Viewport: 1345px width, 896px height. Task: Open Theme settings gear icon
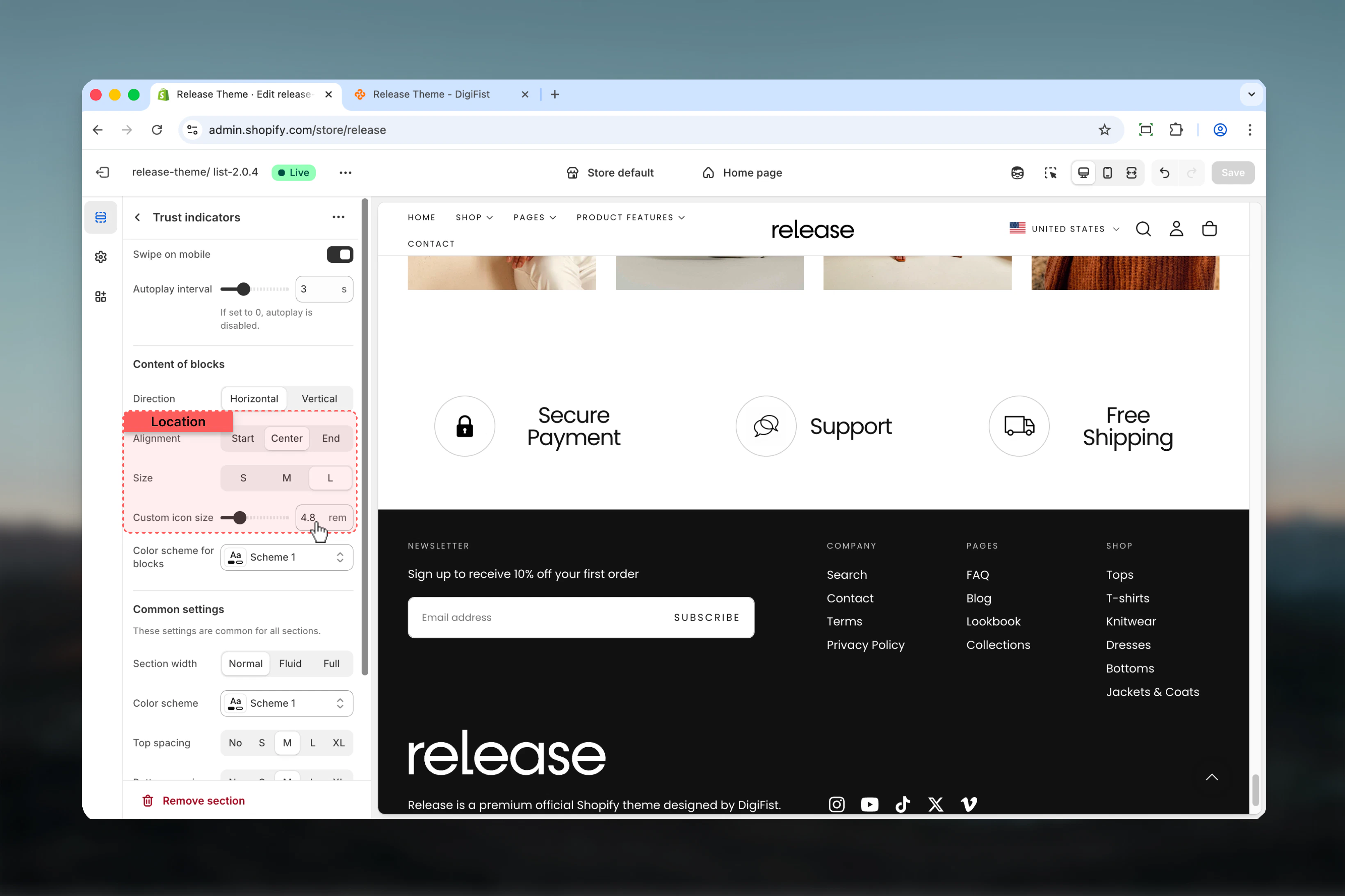tap(100, 257)
